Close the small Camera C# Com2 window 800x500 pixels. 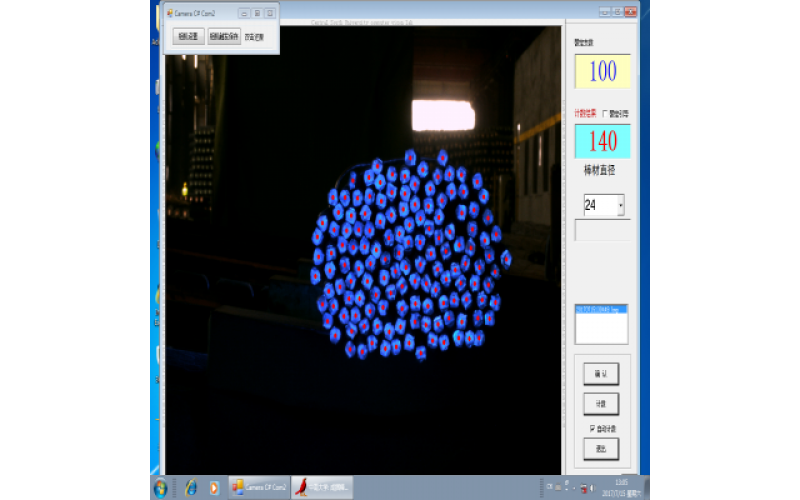point(270,13)
